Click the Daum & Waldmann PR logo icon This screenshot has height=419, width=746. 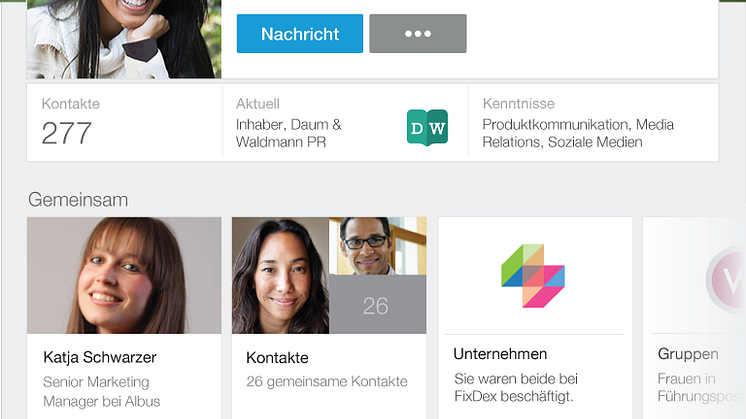point(427,128)
